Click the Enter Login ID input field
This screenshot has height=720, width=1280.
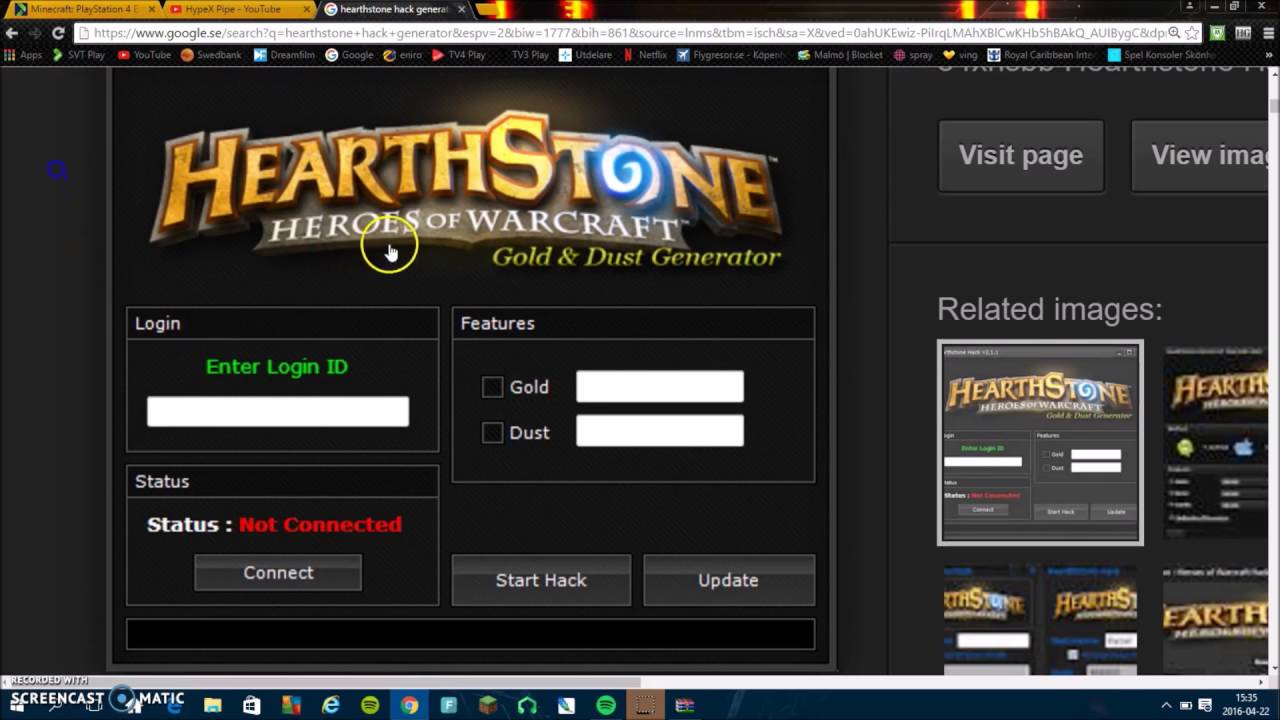tap(278, 411)
